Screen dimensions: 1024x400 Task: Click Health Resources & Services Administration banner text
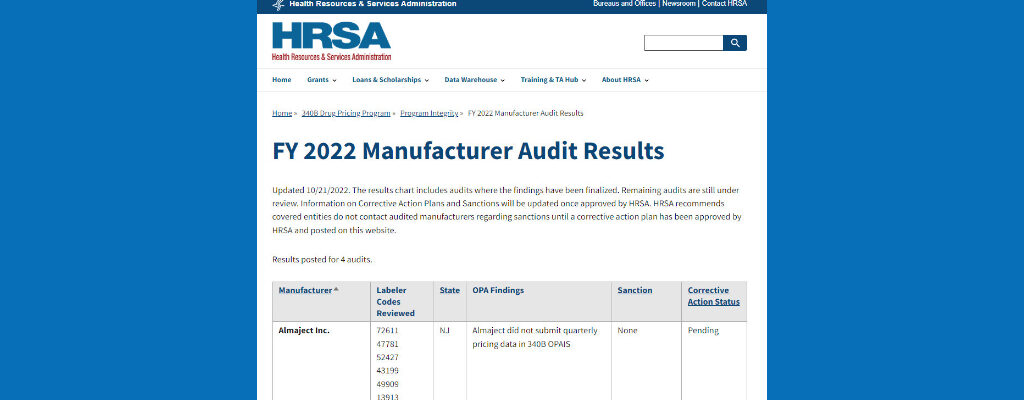(373, 3)
